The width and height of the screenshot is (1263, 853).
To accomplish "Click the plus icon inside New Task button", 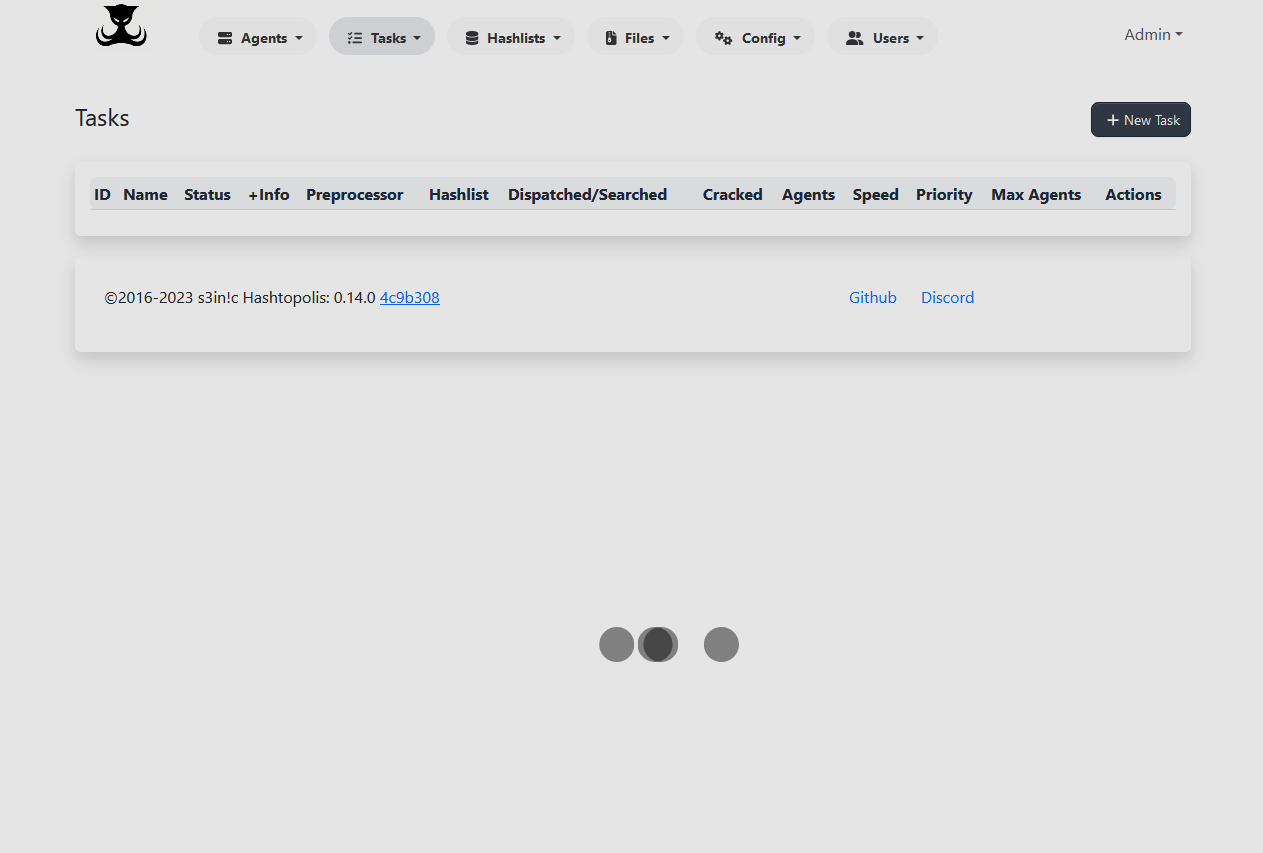I will pos(1113,119).
